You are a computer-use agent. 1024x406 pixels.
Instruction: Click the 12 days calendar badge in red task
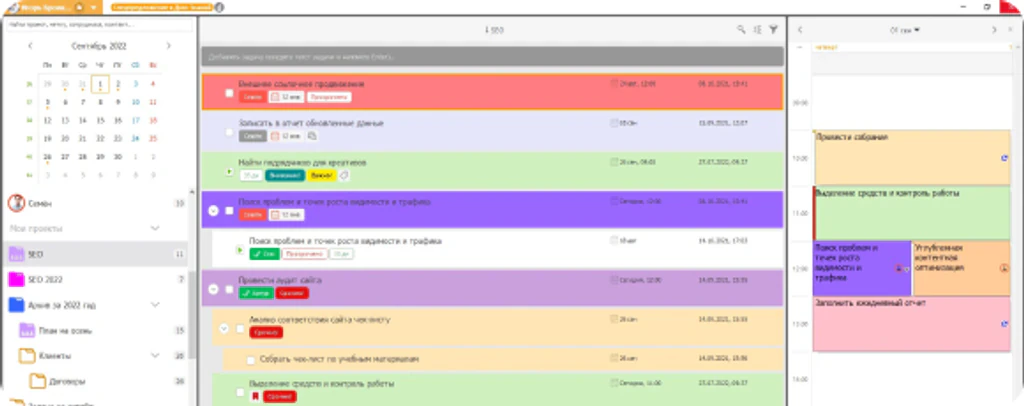click(285, 97)
